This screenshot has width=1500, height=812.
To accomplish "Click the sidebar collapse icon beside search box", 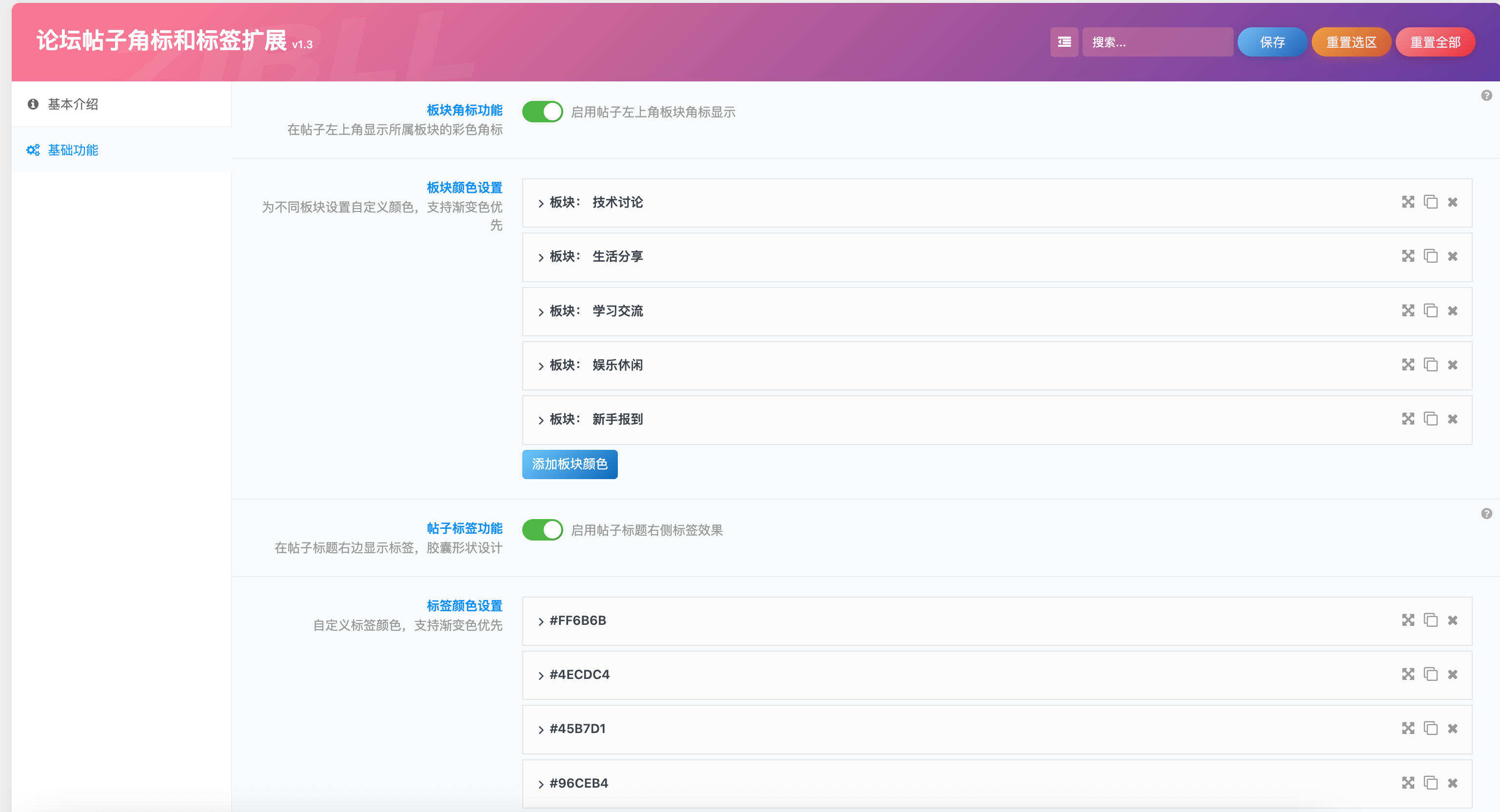I will 1064,41.
